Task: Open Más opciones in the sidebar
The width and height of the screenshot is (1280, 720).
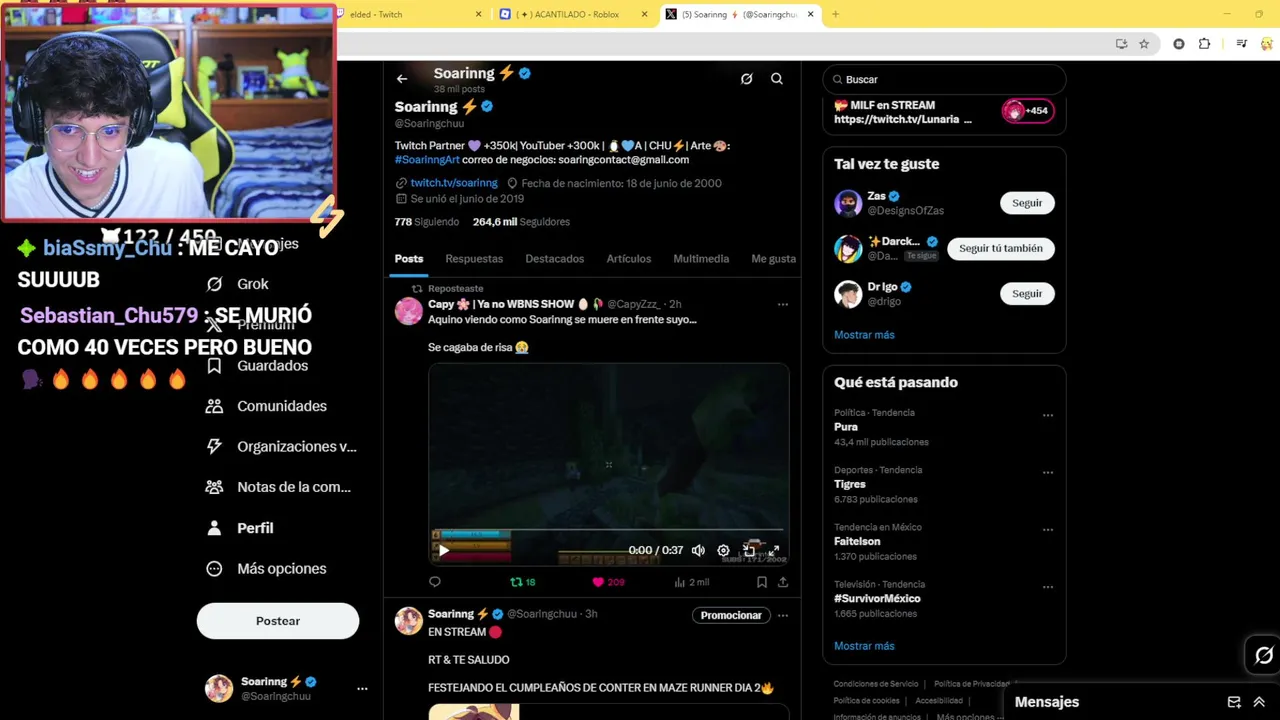Action: 267,569
